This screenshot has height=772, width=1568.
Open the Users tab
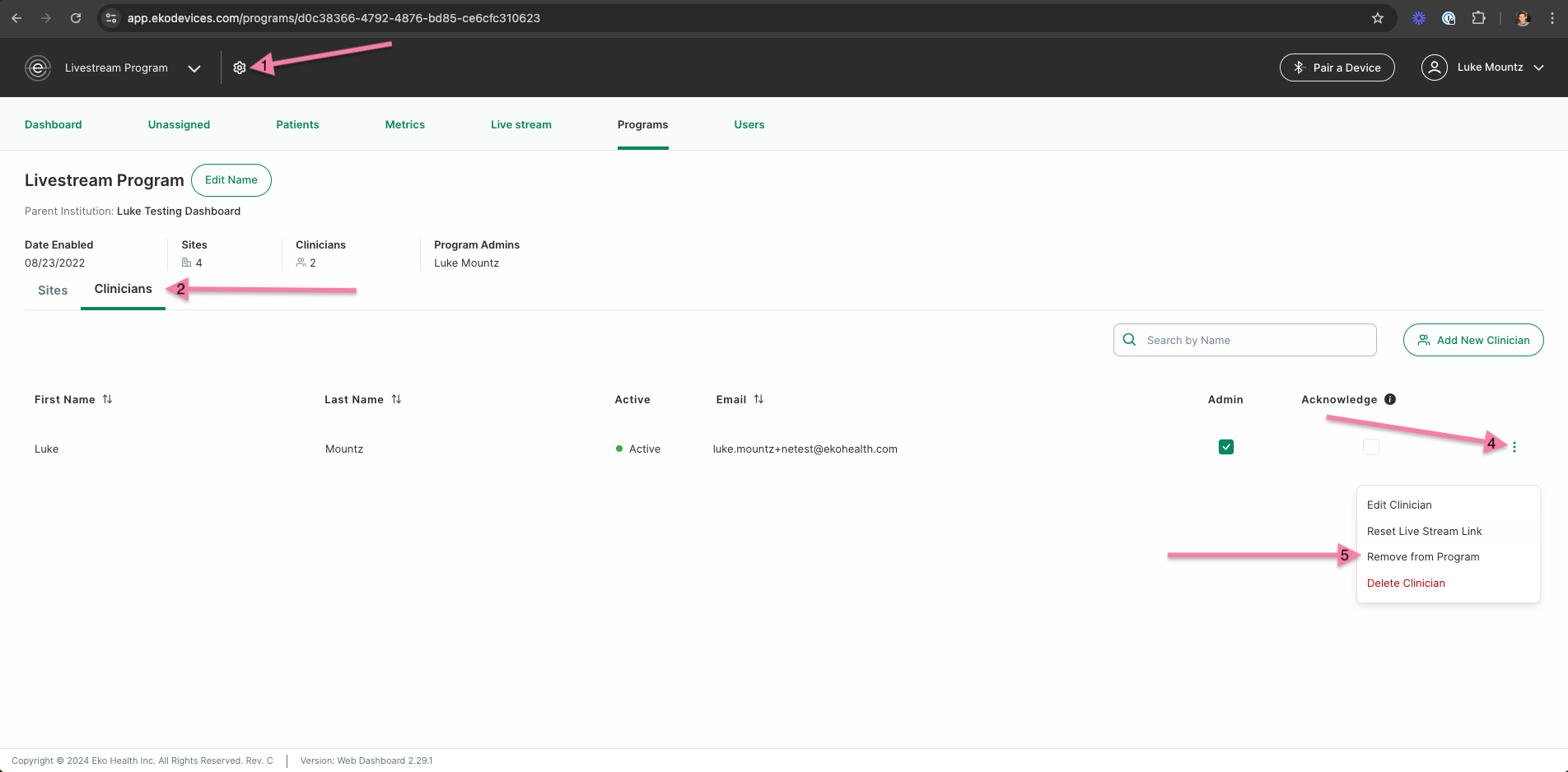point(749,124)
